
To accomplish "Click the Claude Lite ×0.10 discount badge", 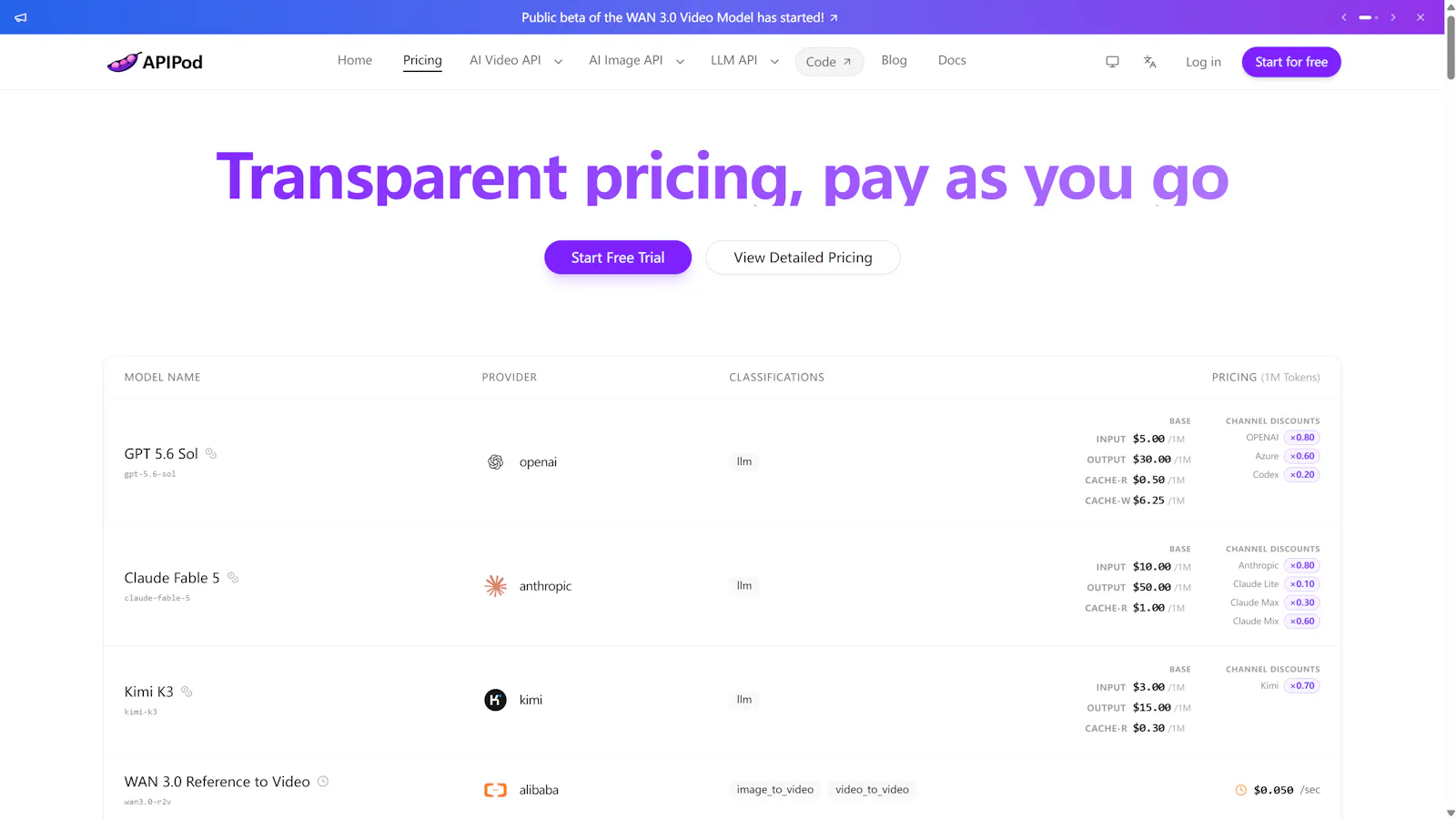I will 1302,584.
